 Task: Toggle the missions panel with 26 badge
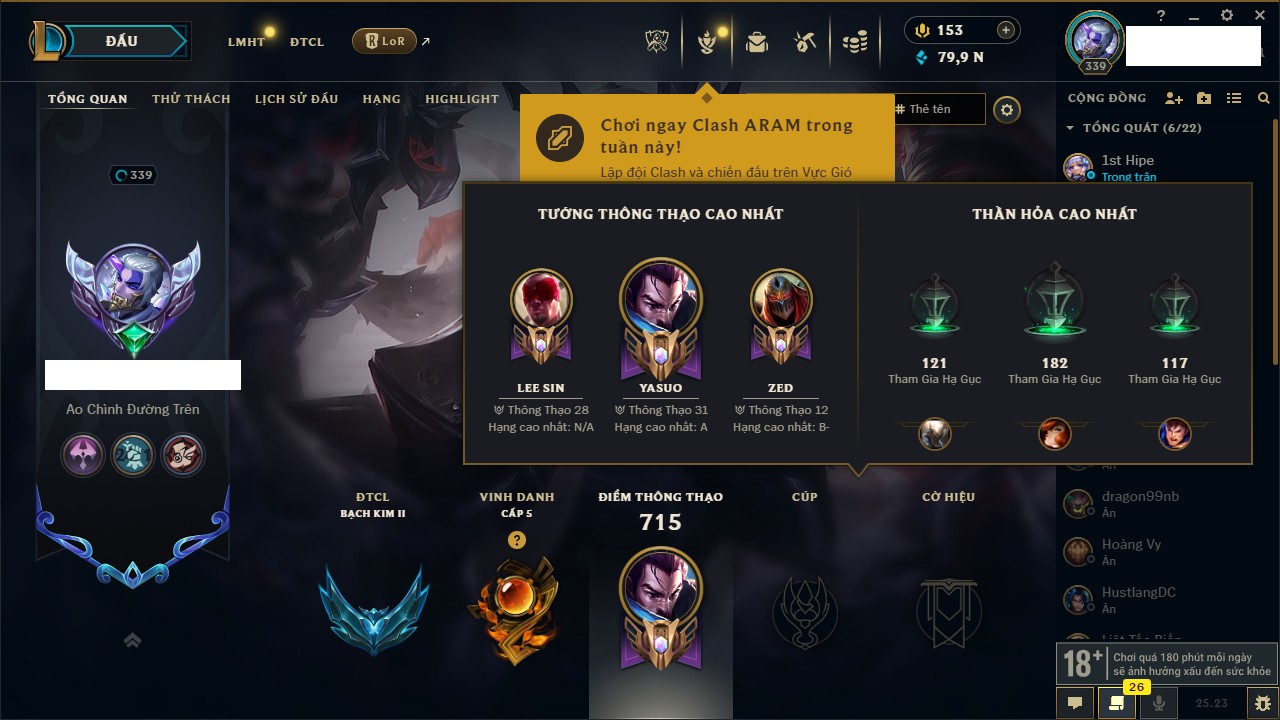pos(1117,703)
